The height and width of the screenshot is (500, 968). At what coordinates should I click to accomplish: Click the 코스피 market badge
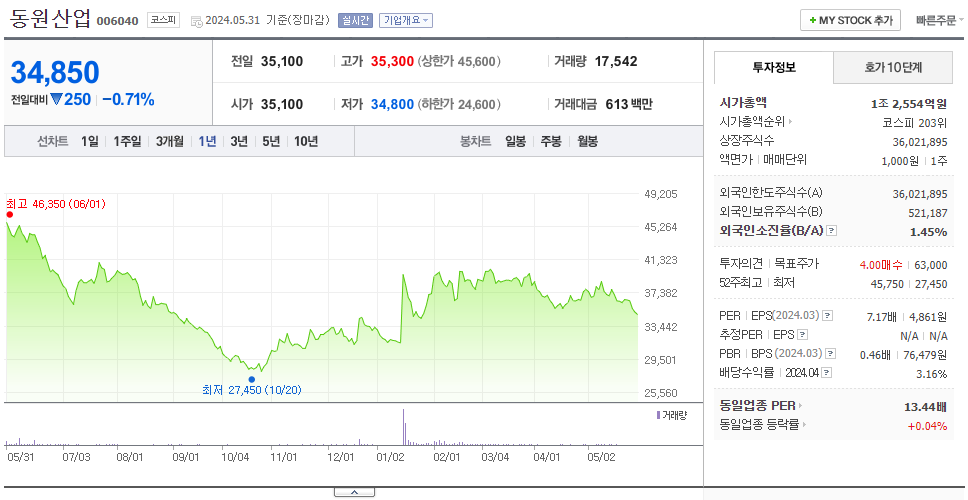(163, 20)
